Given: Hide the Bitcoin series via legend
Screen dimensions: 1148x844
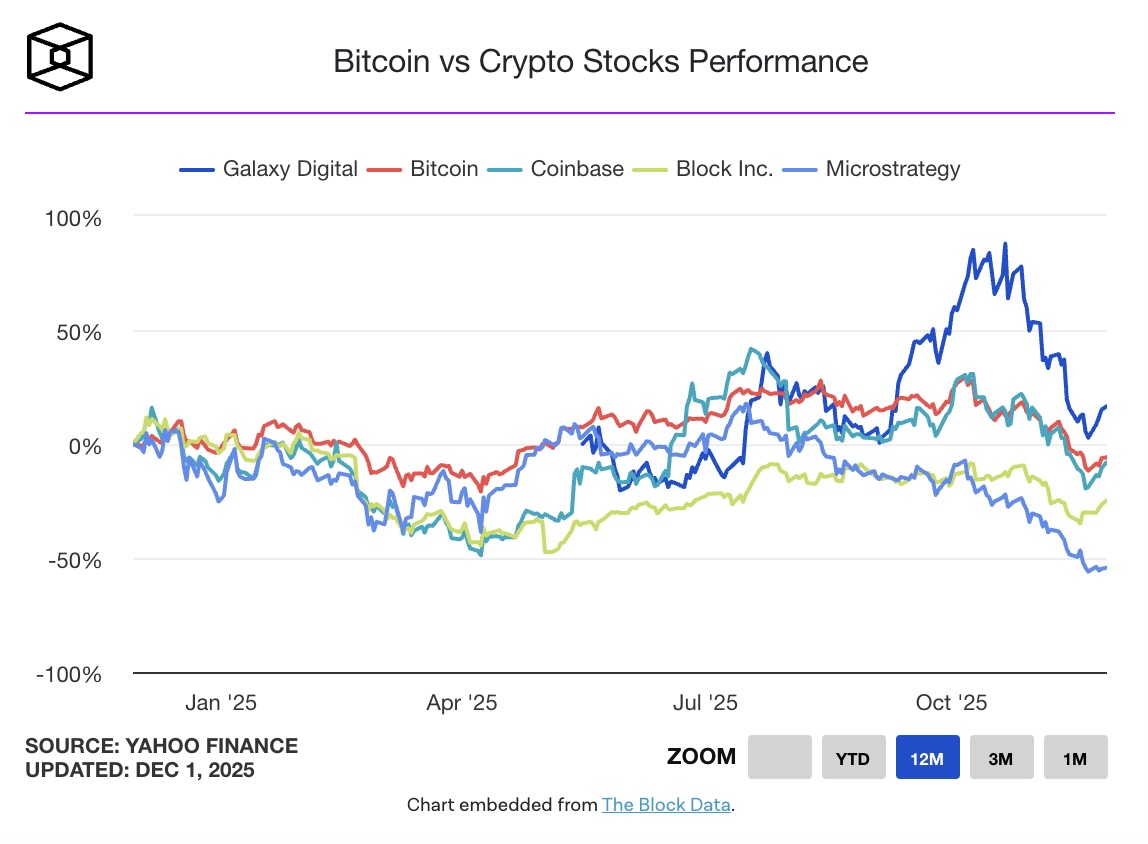Looking at the screenshot, I should (443, 169).
